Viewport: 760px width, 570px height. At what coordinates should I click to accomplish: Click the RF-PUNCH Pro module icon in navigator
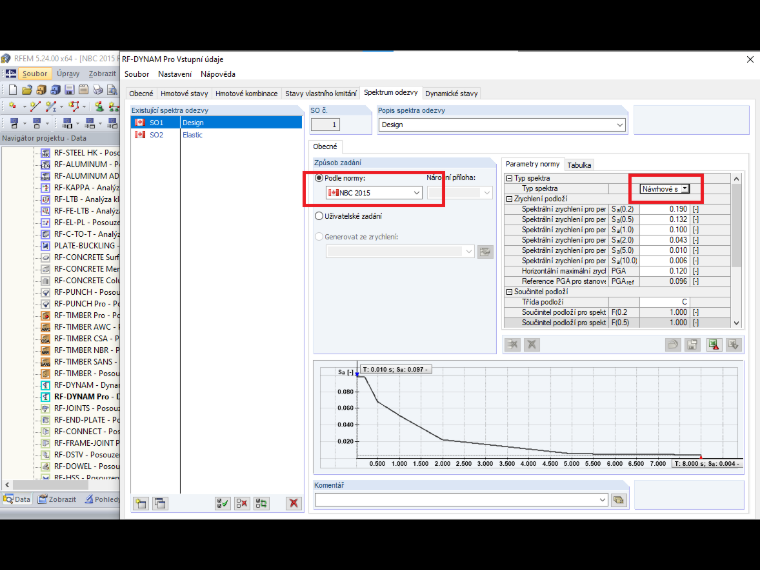[x=46, y=304]
